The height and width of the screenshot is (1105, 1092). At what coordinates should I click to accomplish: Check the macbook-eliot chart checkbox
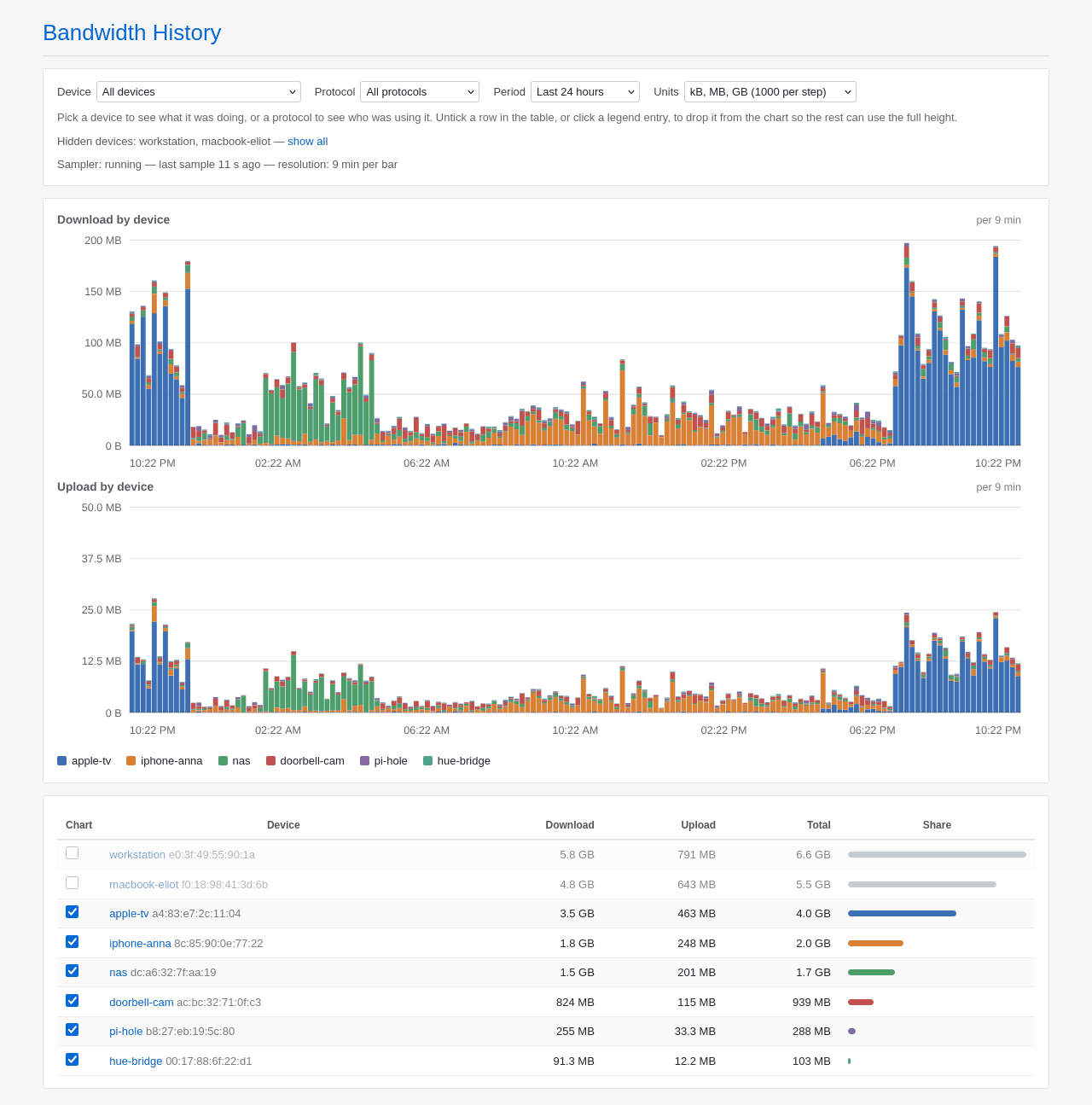pyautogui.click(x=73, y=883)
